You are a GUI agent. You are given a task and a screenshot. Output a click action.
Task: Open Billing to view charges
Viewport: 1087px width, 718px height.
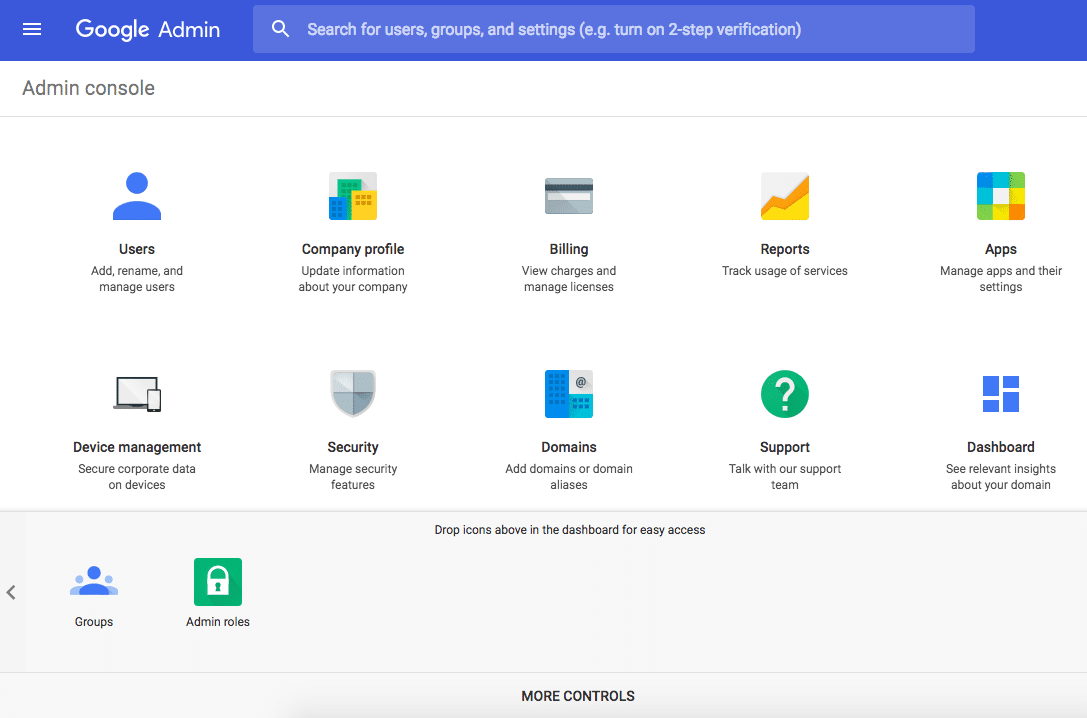pos(569,196)
